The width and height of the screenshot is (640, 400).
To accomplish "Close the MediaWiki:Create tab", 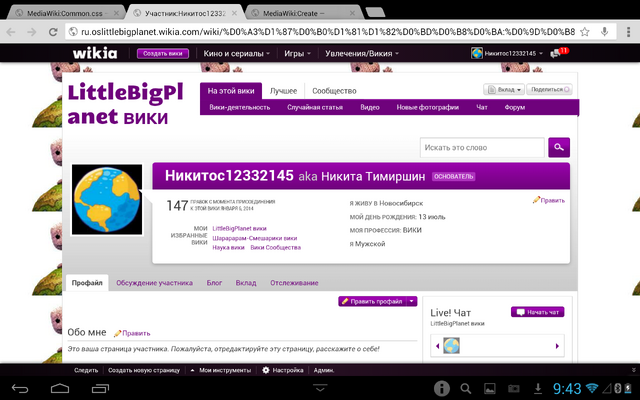I will tap(352, 13).
